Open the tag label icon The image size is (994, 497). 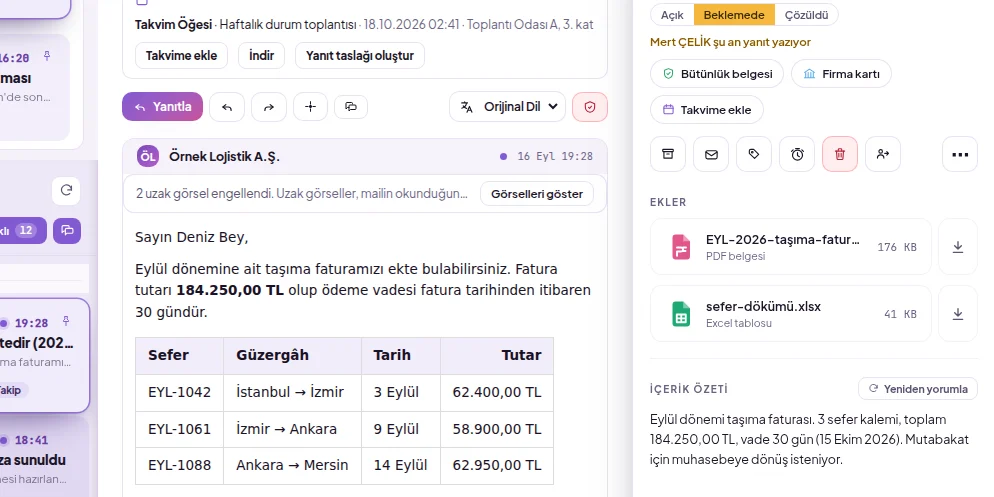(x=754, y=154)
